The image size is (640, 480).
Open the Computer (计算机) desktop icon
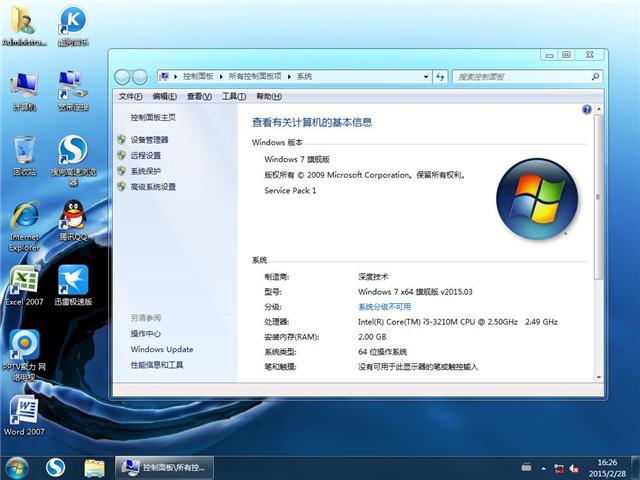point(24,91)
